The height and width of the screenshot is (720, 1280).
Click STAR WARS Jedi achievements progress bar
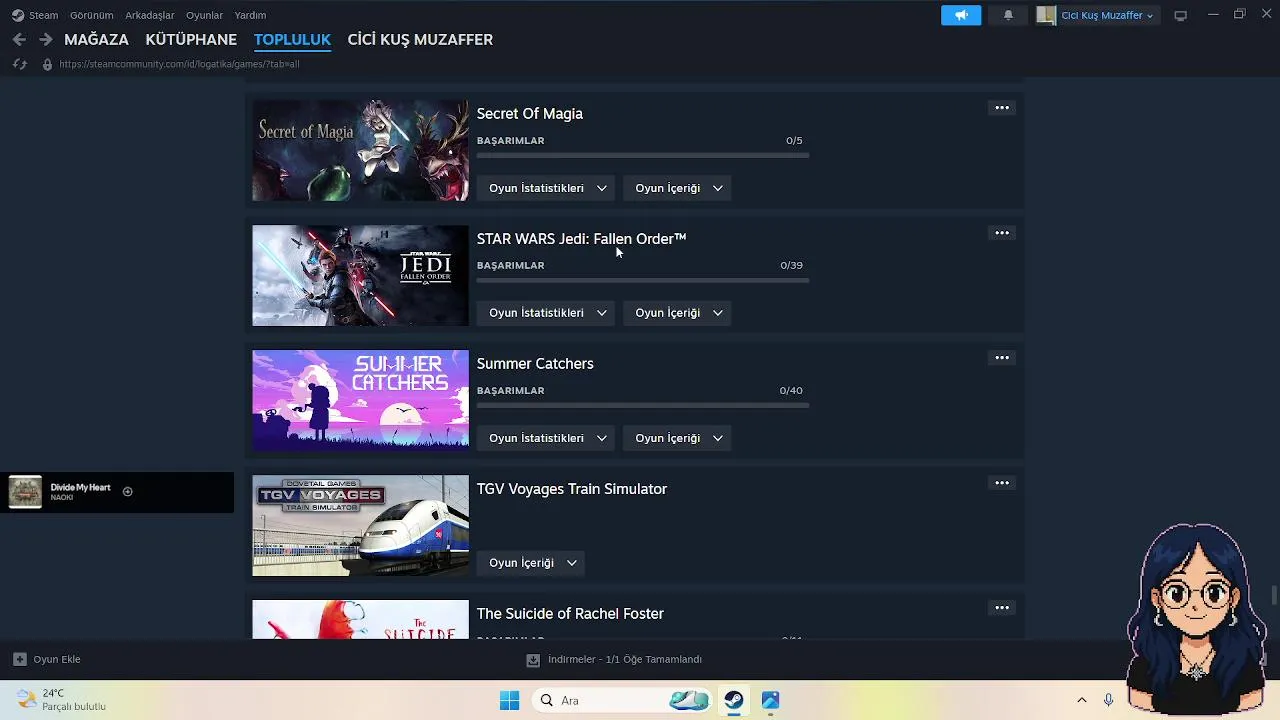coord(643,281)
